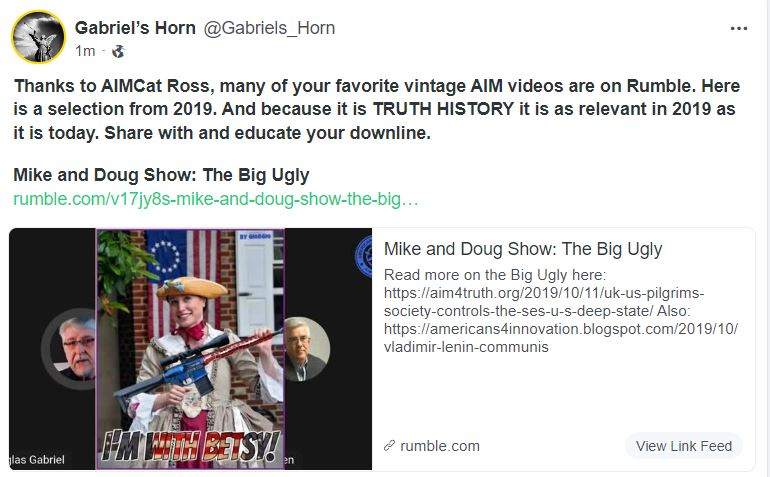Click the post body text paragraph
Image resolution: width=770 pixels, height=477 pixels.
pyautogui.click(x=377, y=109)
